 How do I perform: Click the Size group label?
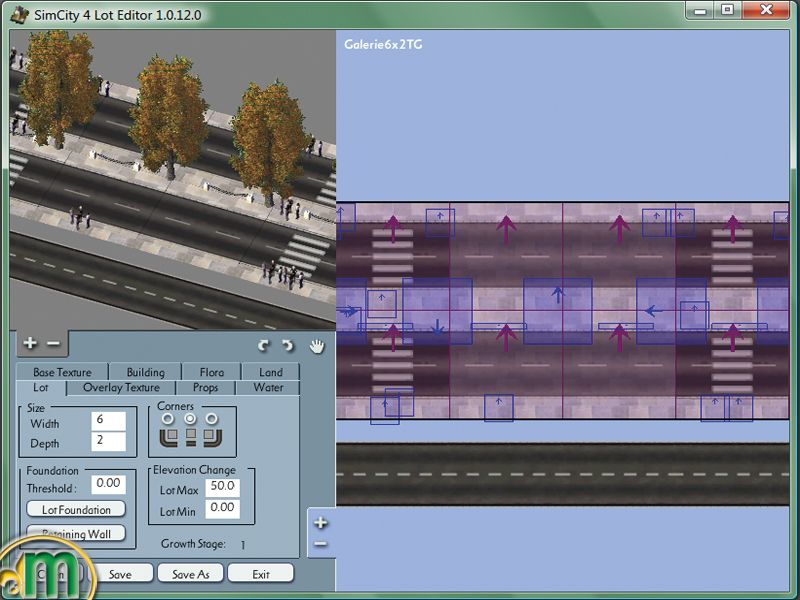point(36,408)
